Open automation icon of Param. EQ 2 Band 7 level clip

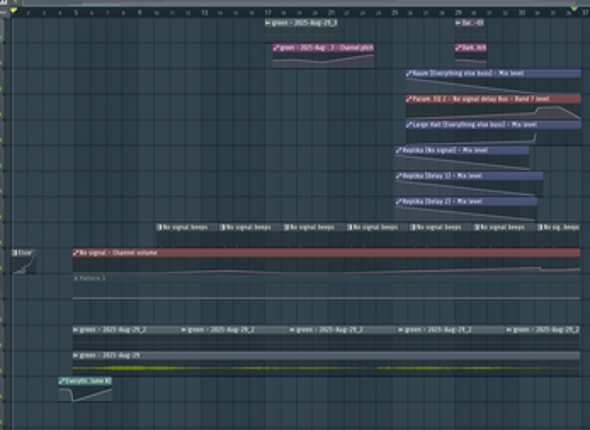pos(409,99)
